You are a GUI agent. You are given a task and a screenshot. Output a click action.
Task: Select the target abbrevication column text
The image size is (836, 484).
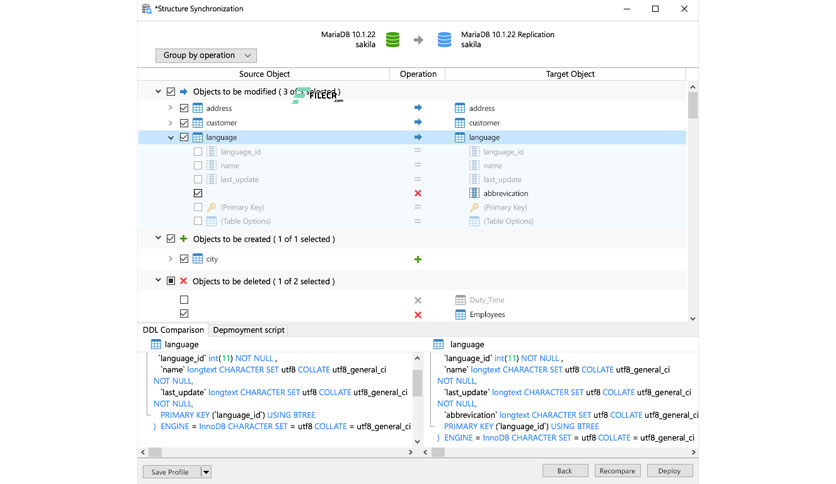tap(505, 193)
